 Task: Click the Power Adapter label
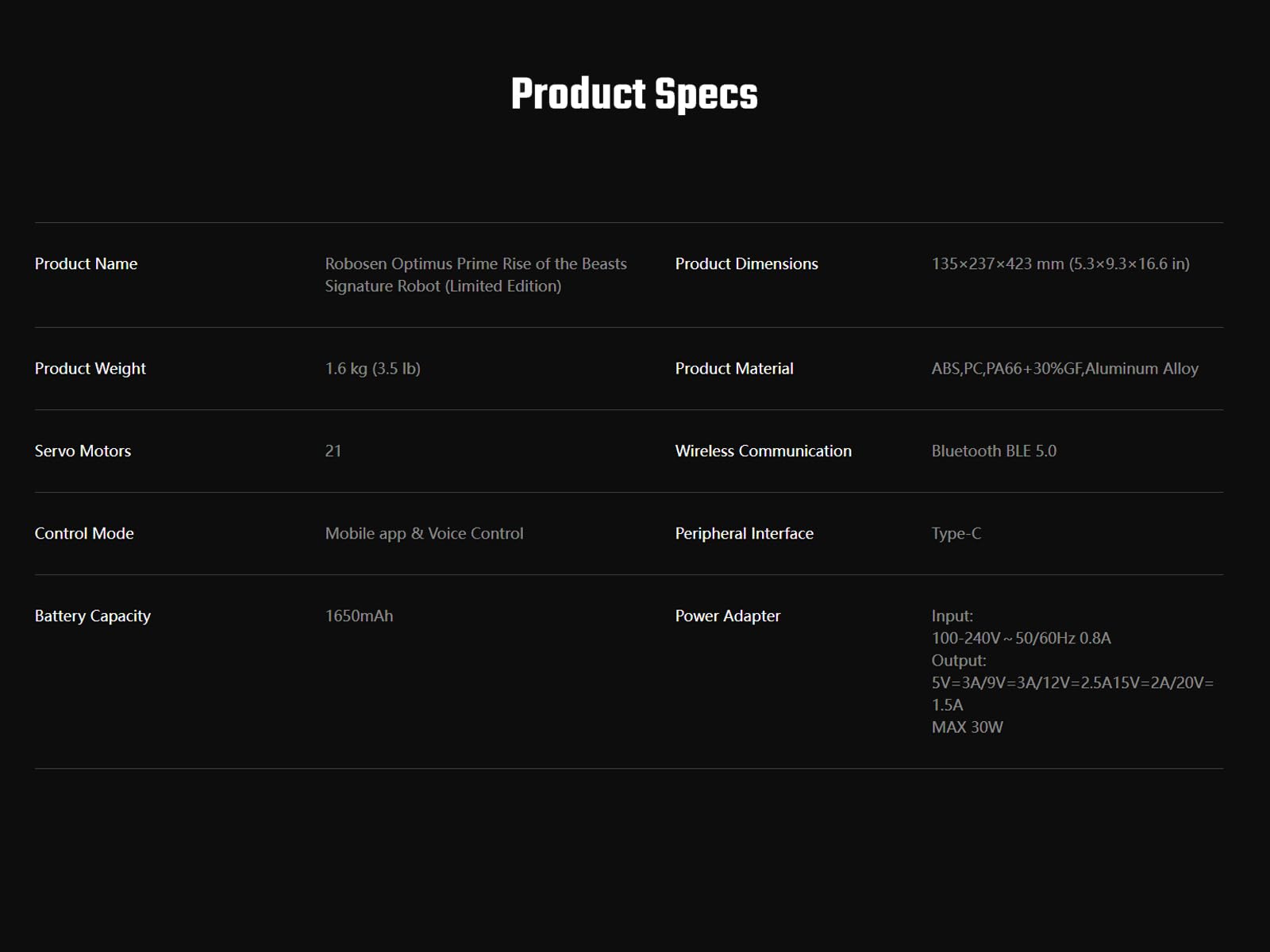point(727,616)
